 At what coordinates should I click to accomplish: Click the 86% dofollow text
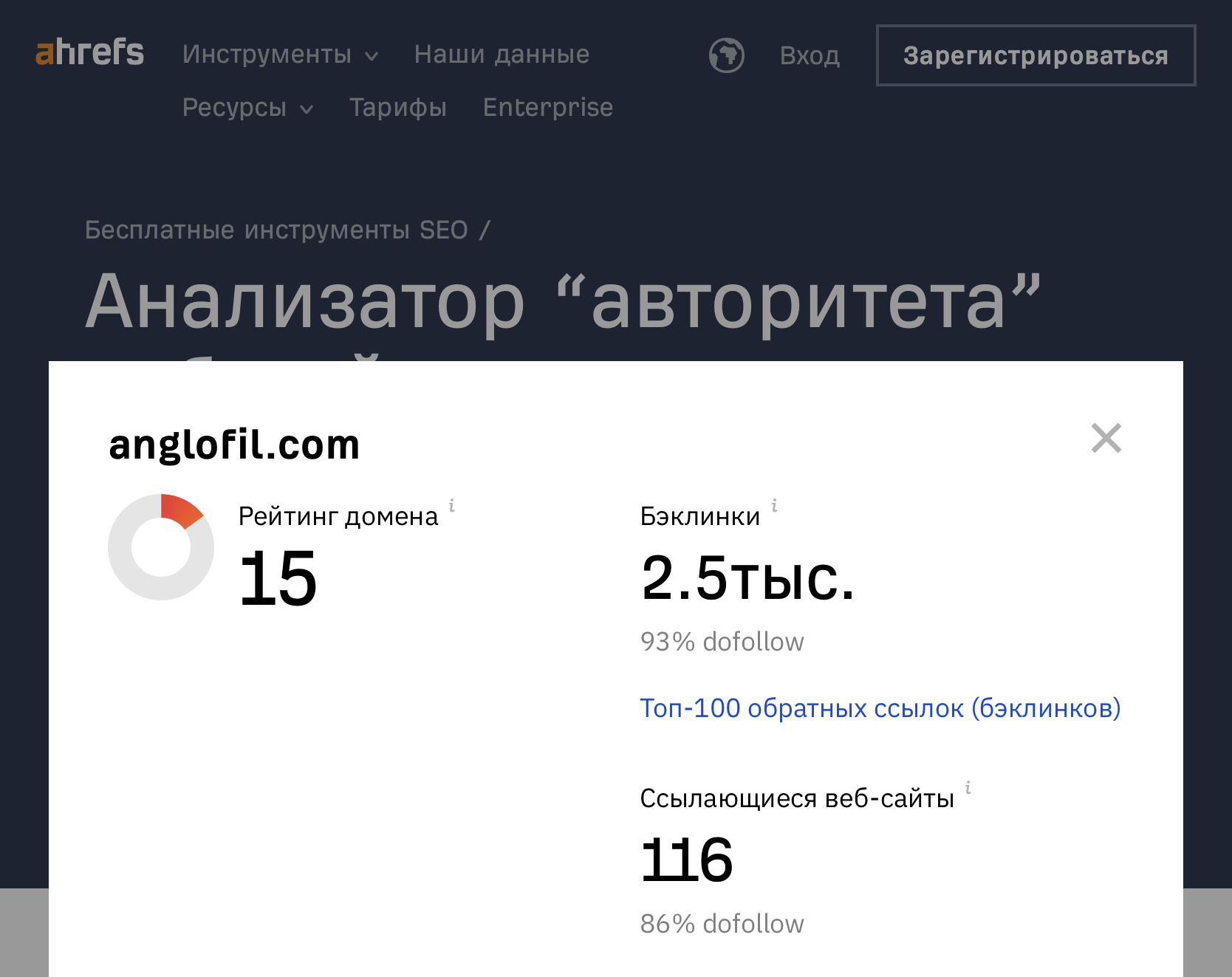(x=722, y=924)
